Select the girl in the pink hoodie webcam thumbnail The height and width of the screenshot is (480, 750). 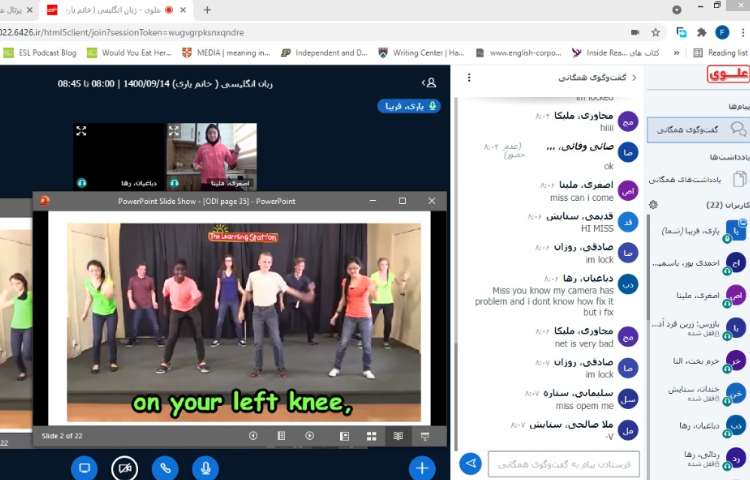click(x=212, y=157)
